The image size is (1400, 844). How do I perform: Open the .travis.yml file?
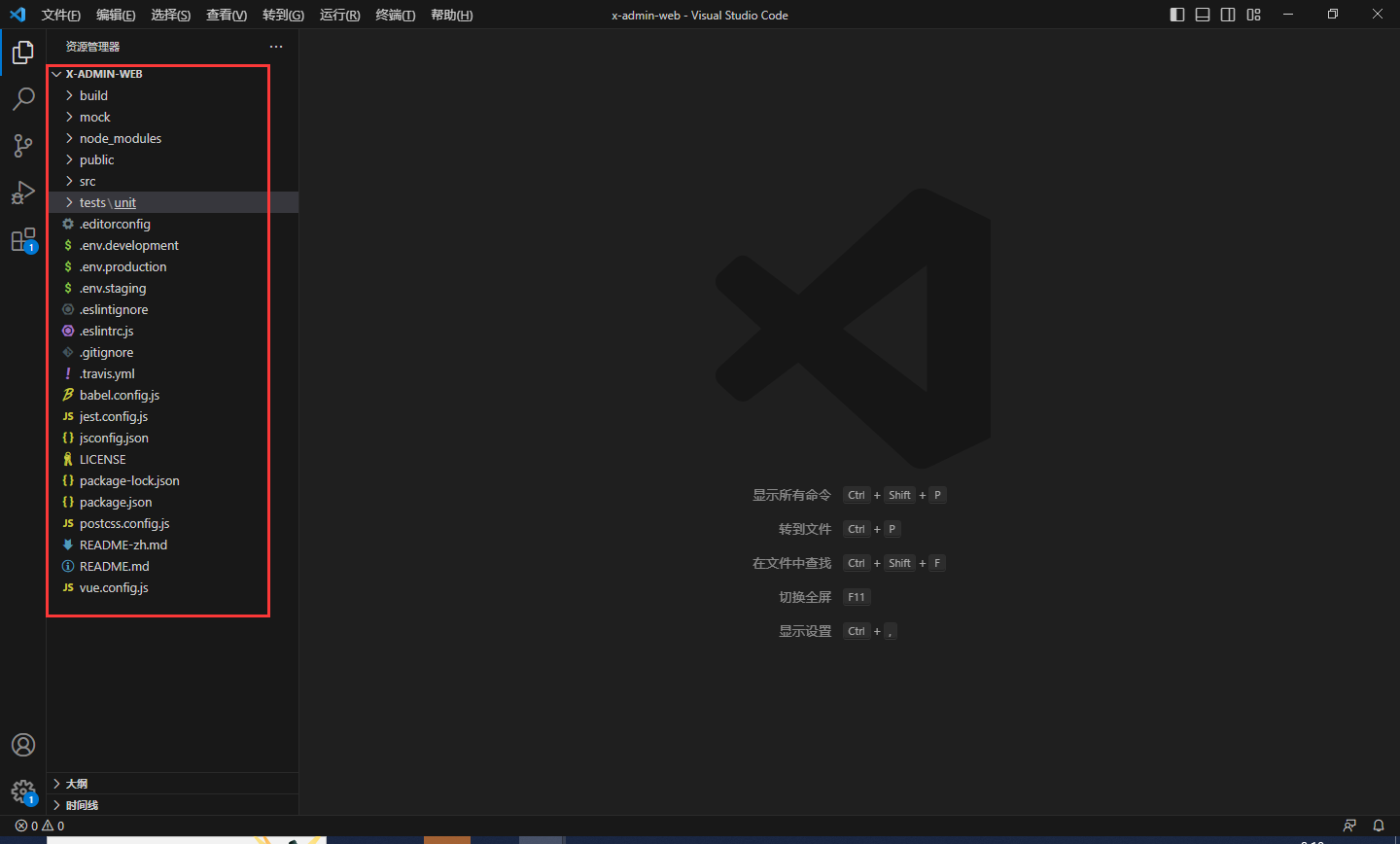(173, 373)
